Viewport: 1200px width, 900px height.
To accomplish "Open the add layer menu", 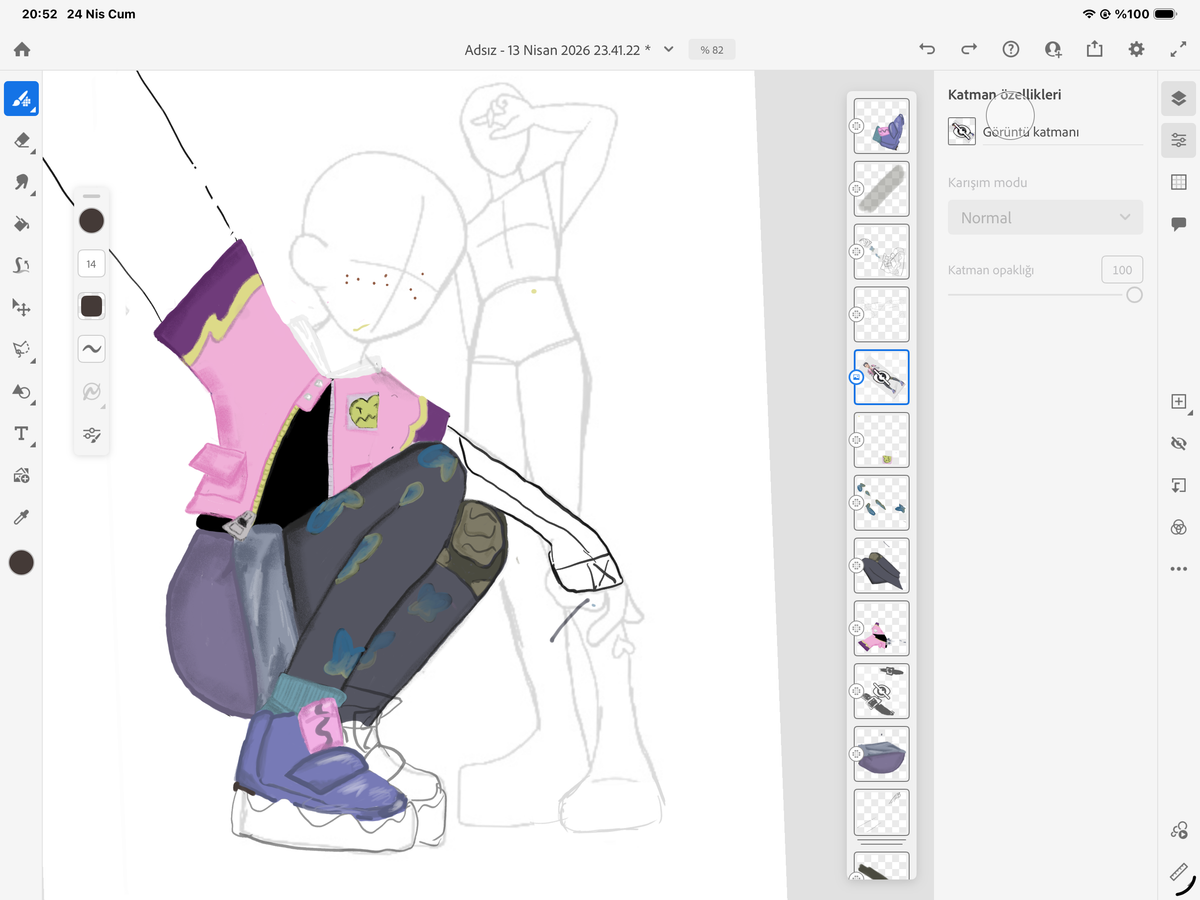I will [x=1178, y=402].
